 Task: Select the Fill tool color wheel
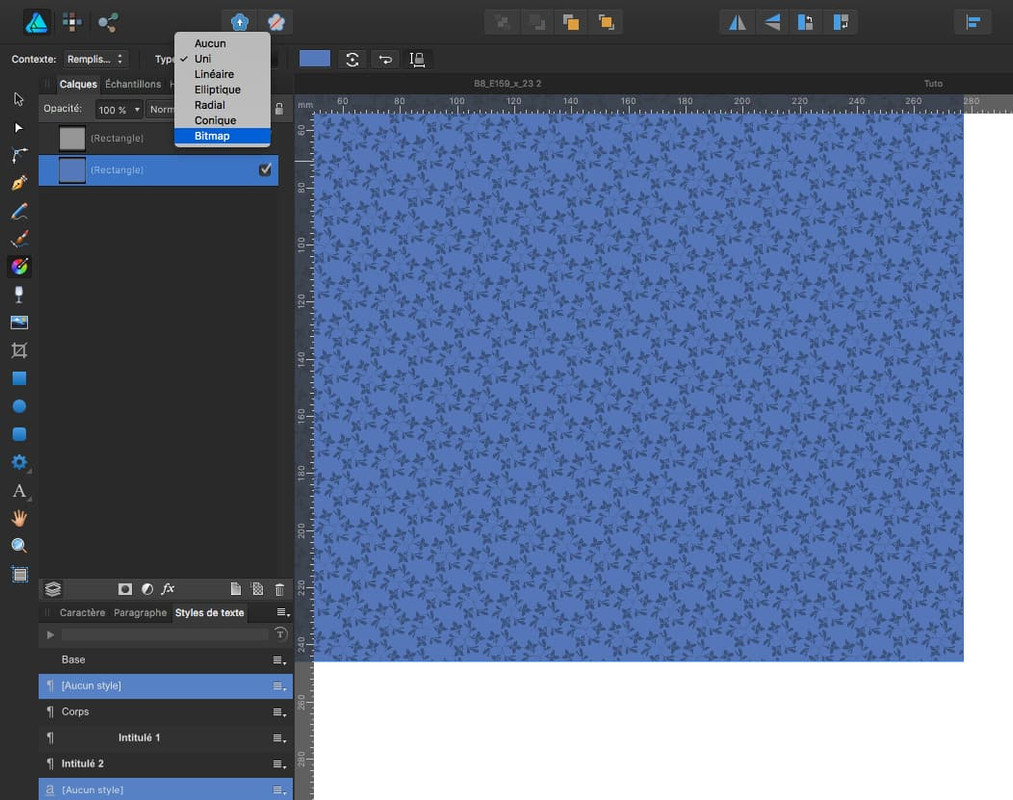19,266
